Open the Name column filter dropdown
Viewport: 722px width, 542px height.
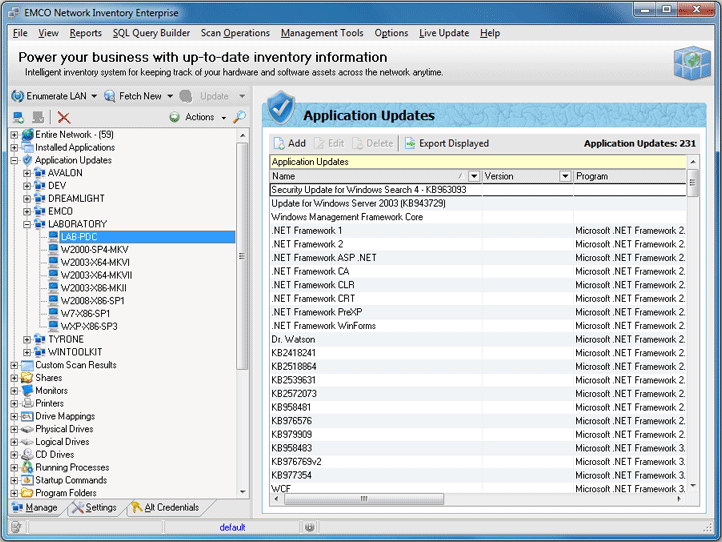coord(474,176)
